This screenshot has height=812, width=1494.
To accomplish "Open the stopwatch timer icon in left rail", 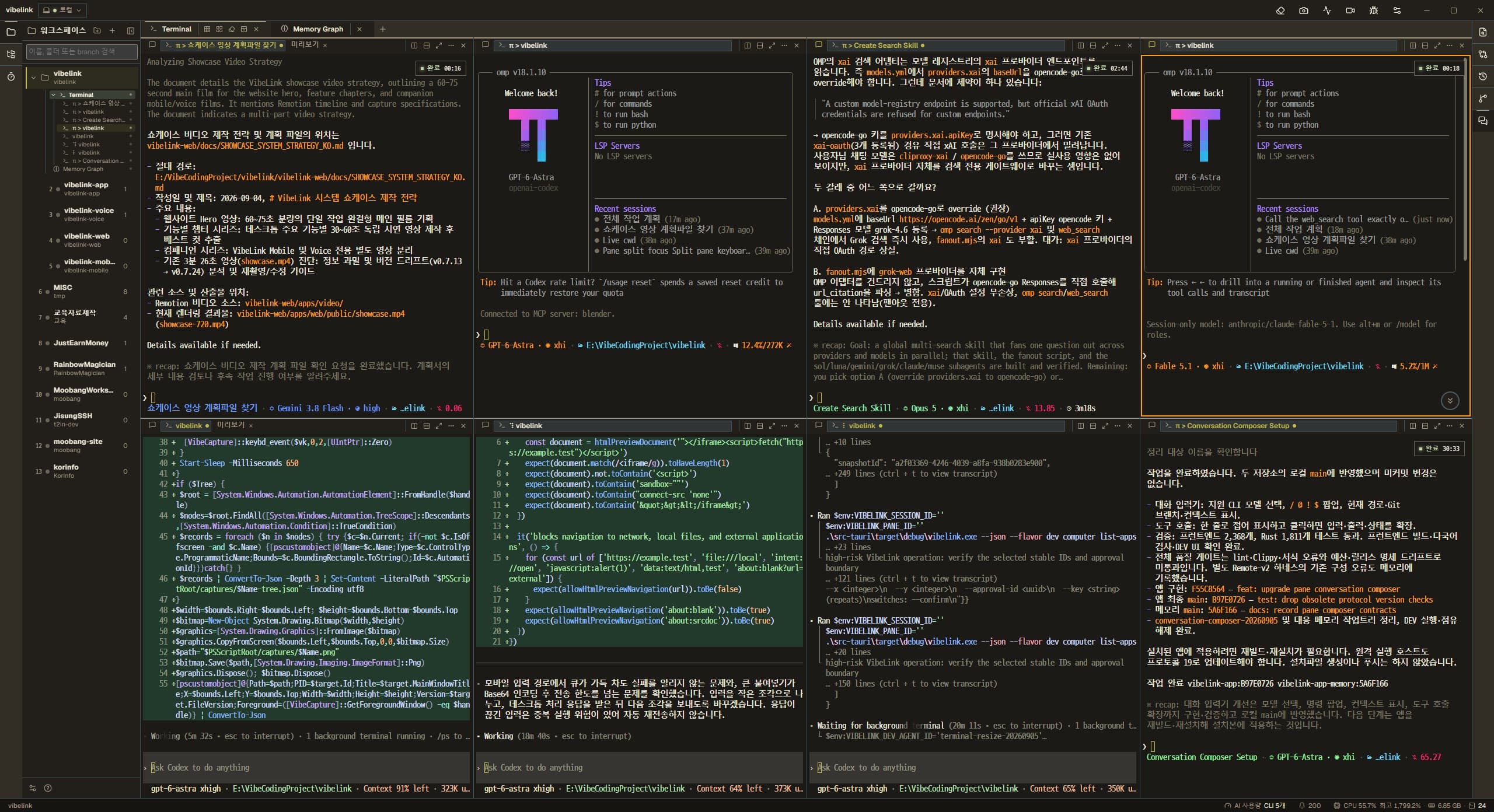I will tap(11, 76).
